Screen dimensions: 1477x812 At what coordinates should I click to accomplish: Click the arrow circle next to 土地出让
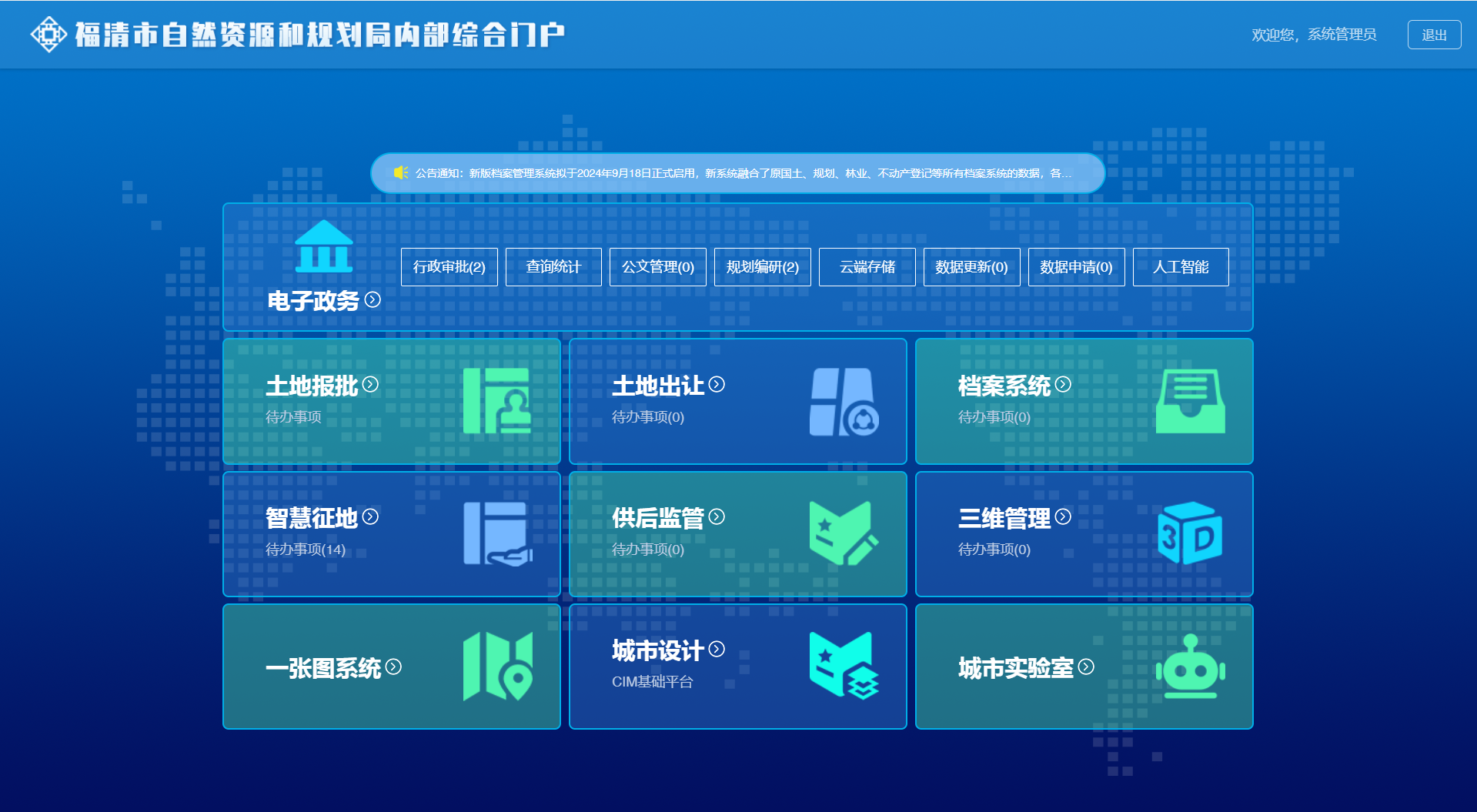coord(717,384)
